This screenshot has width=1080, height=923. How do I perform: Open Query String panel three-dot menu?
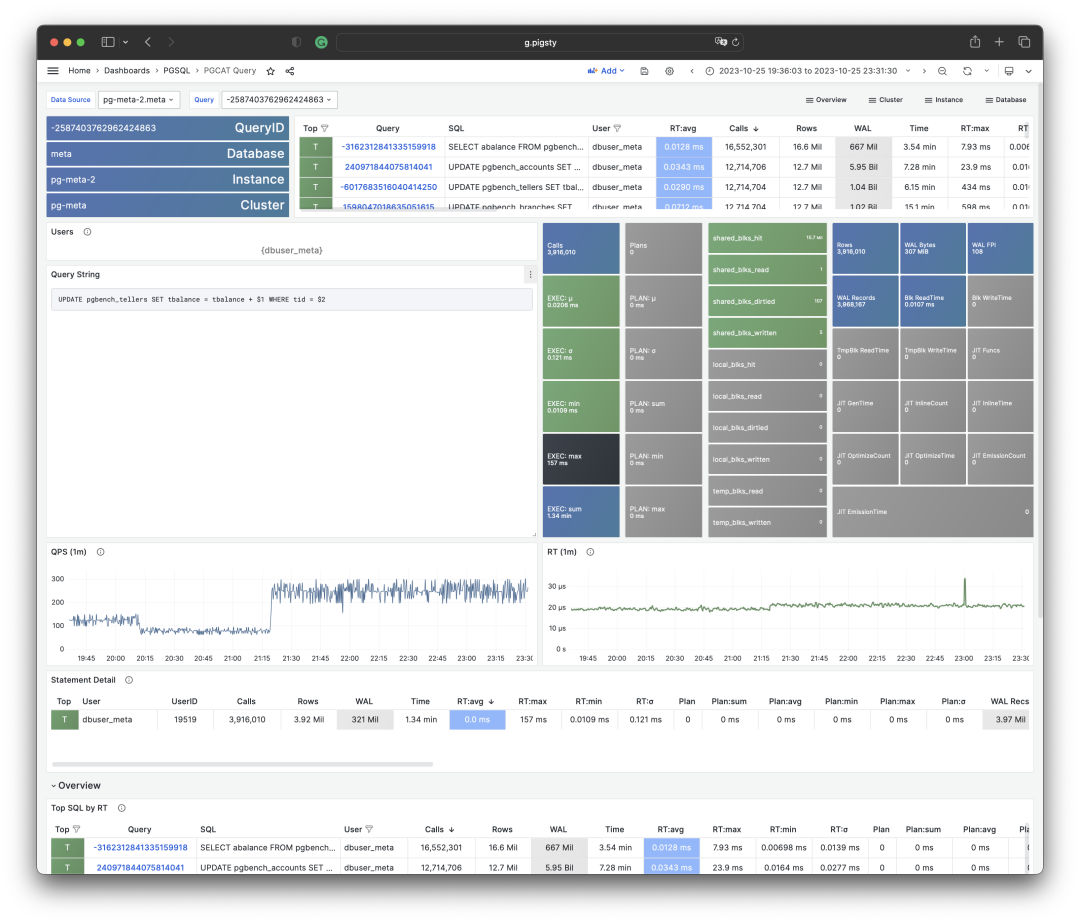click(530, 275)
